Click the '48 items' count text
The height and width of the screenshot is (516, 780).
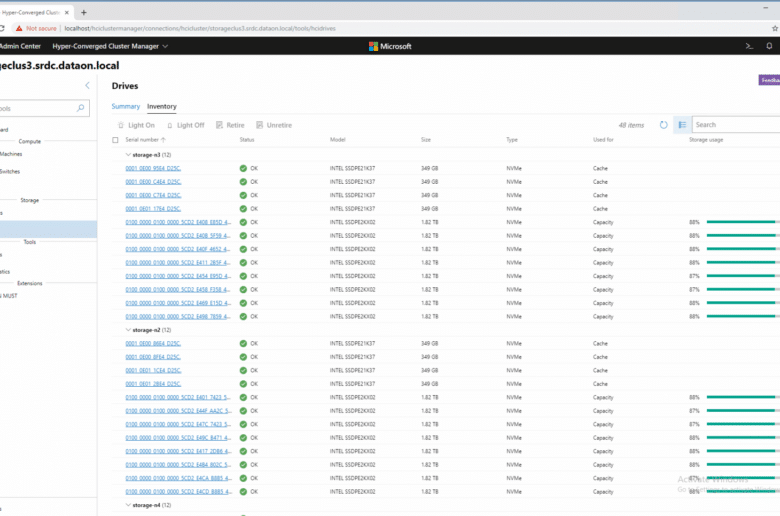(631, 125)
